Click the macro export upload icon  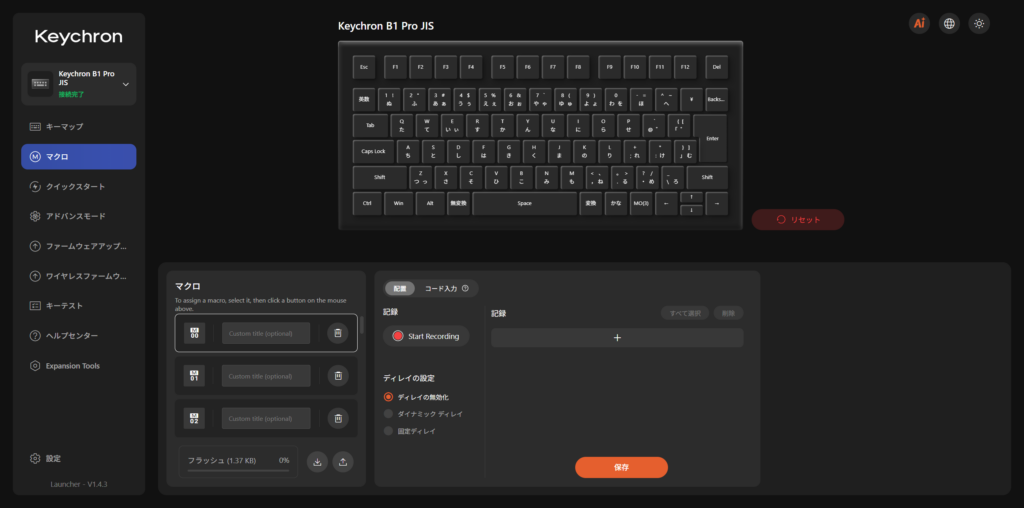coord(343,462)
